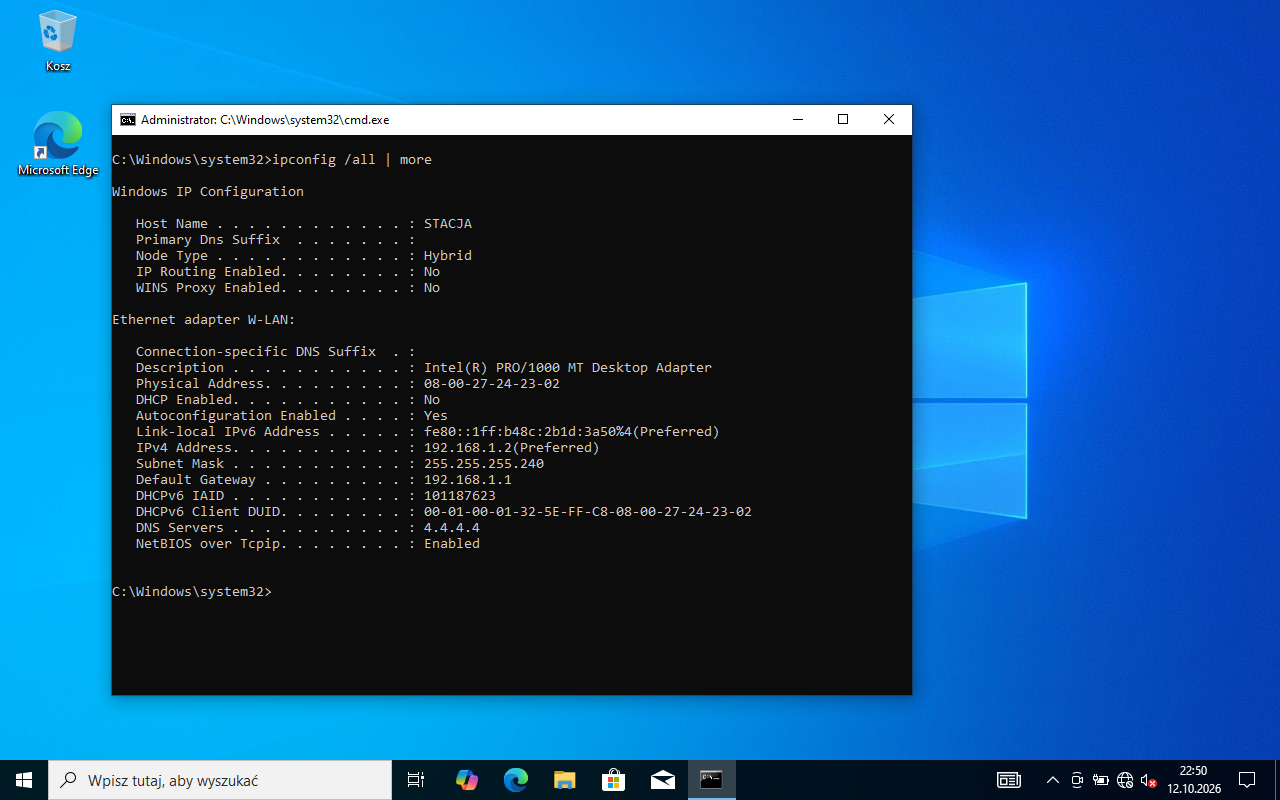
Task: Click the Command Prompt taskbar button
Action: click(x=711, y=780)
